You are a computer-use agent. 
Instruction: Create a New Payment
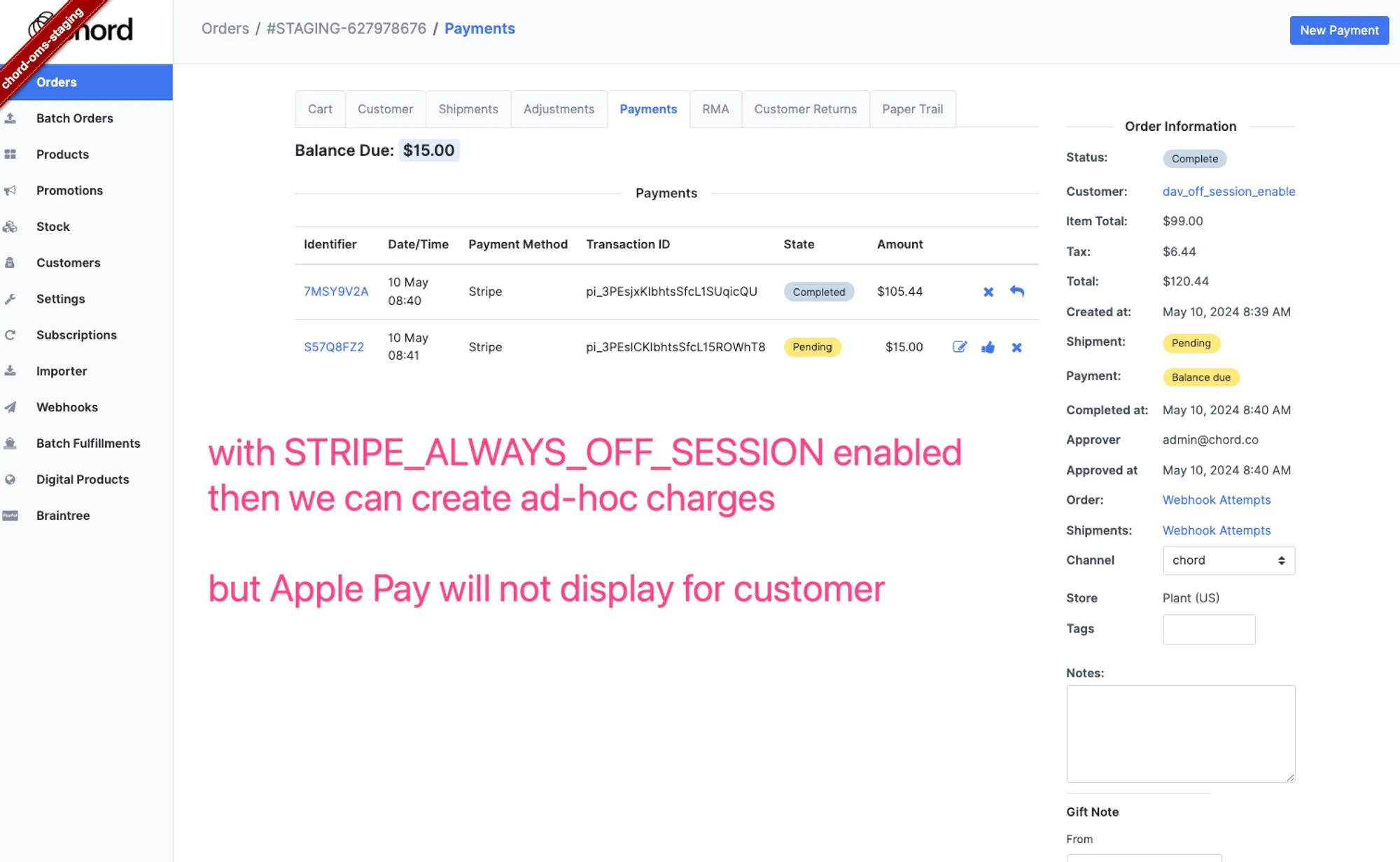(x=1339, y=30)
